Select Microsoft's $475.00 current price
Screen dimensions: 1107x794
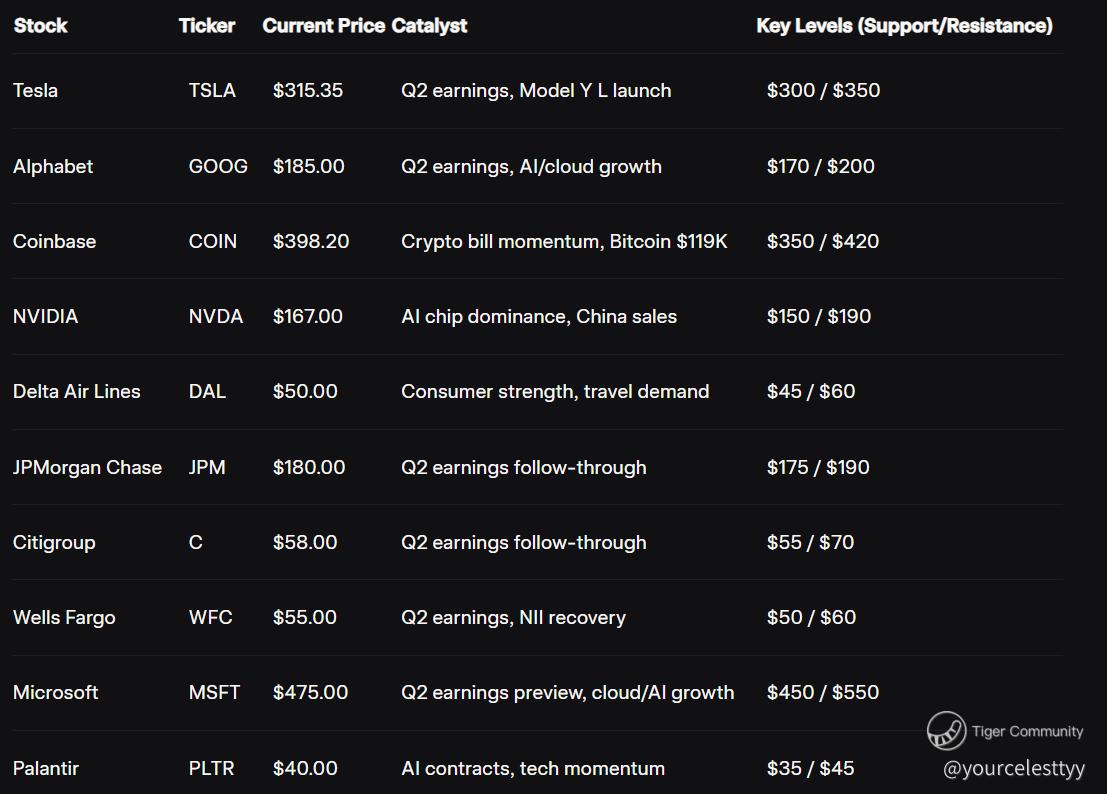310,692
